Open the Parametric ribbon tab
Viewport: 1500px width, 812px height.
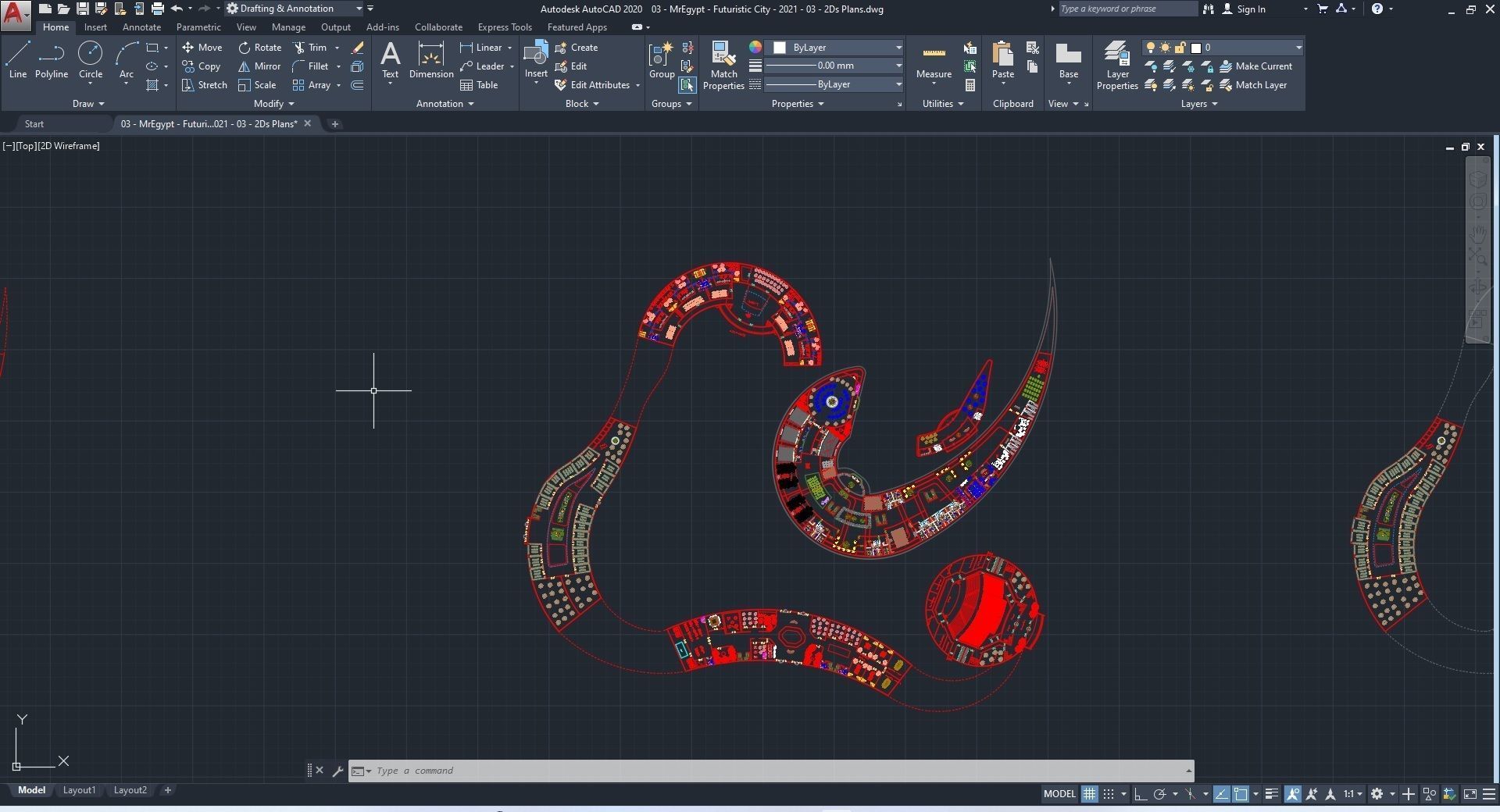pos(198,27)
